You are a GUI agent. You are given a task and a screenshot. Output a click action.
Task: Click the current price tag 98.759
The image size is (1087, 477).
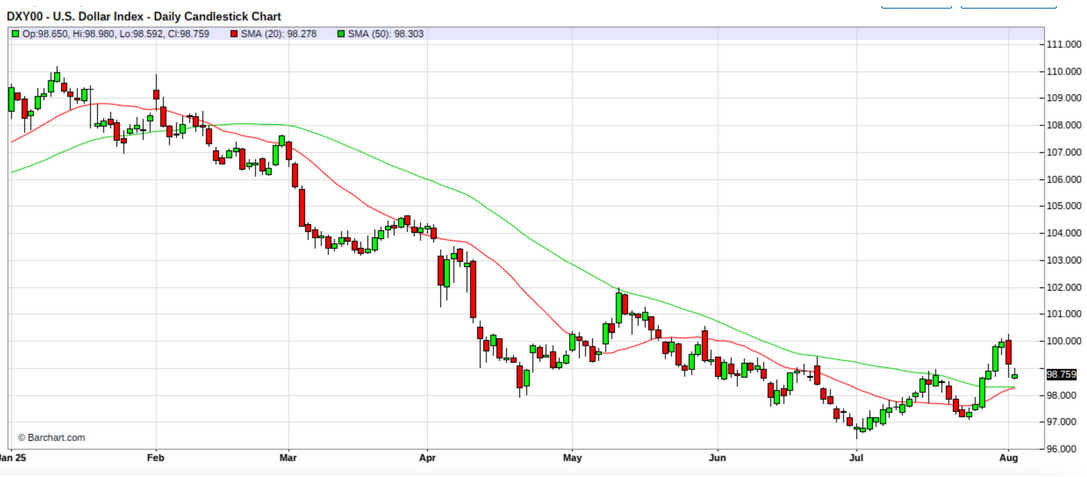coord(1061,375)
